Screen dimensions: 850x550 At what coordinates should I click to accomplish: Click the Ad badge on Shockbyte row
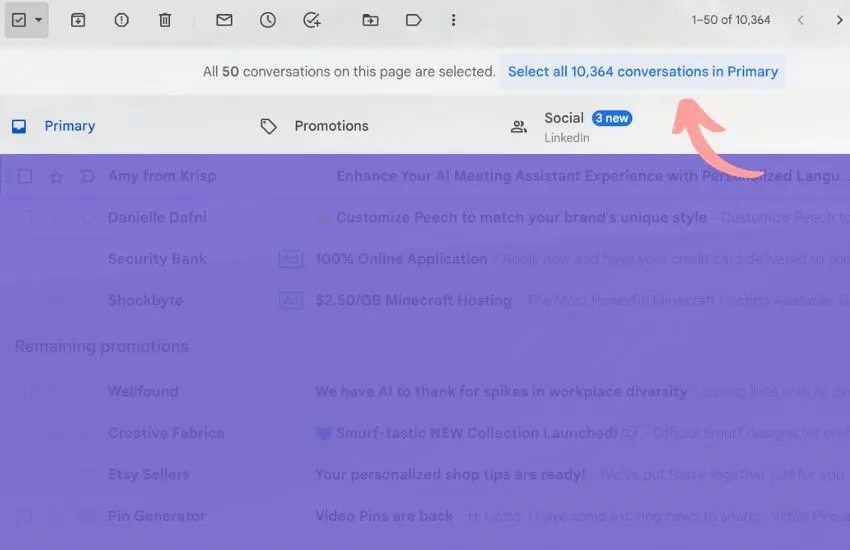291,300
